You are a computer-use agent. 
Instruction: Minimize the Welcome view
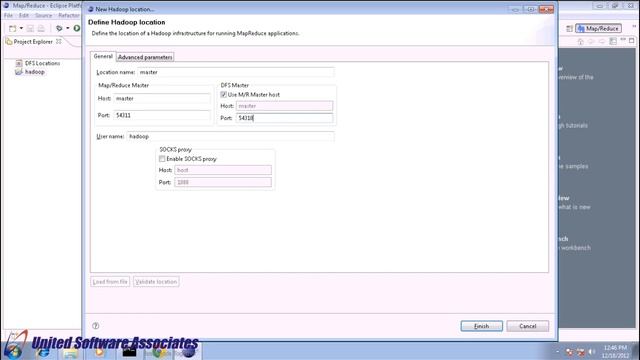click(623, 40)
